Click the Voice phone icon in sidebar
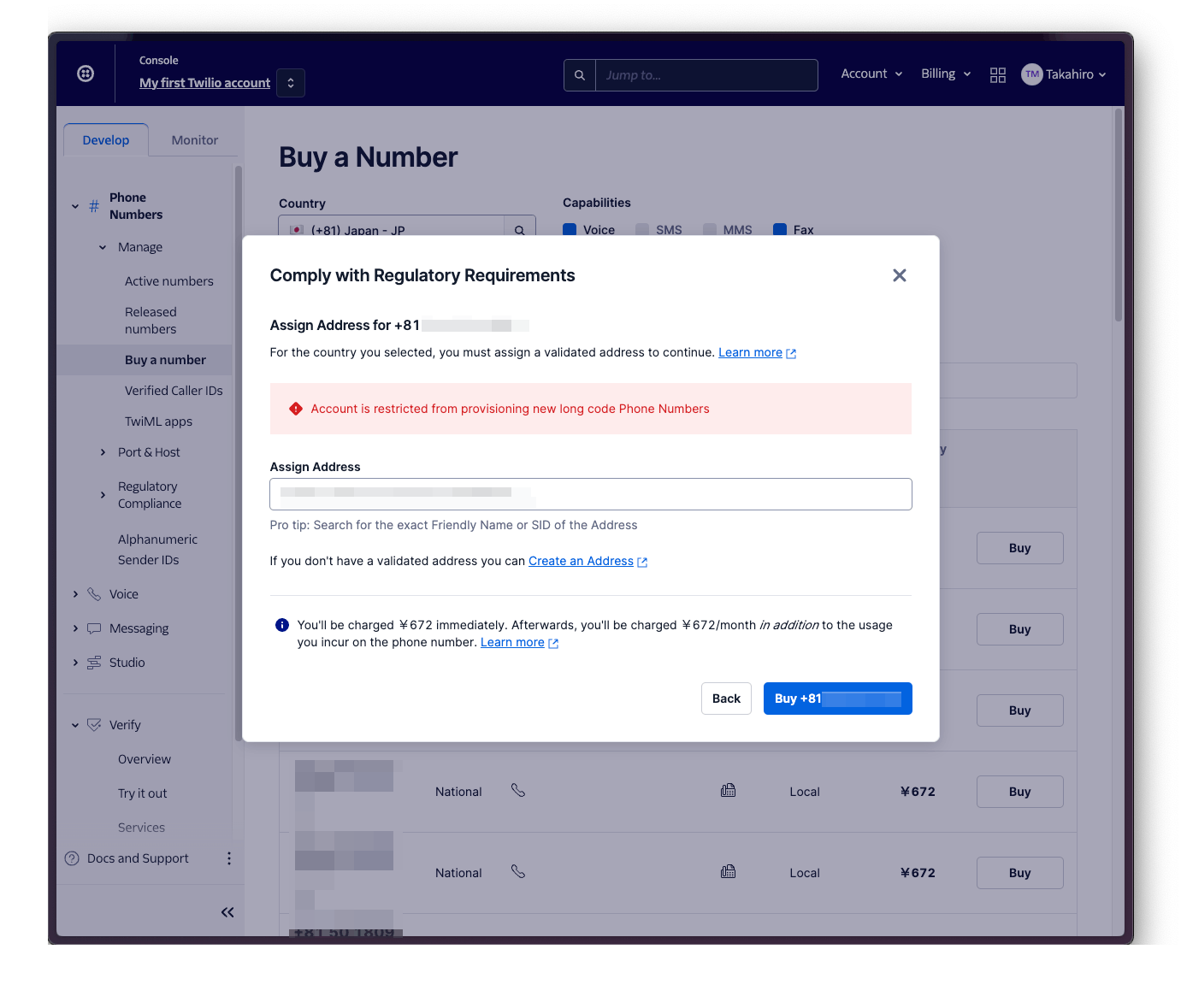The width and height of the screenshot is (1181, 1008). [94, 594]
